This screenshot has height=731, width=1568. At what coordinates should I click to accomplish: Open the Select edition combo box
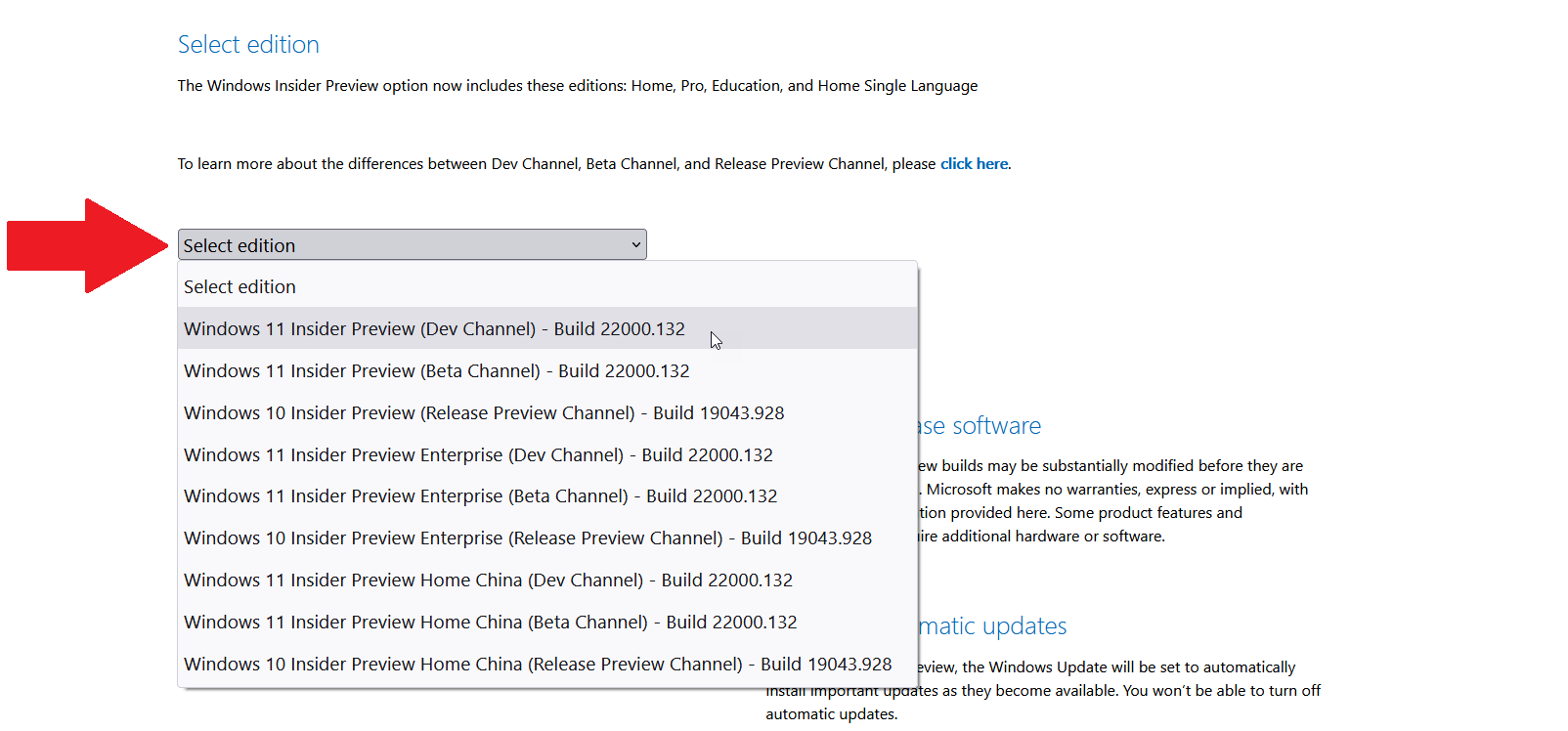point(412,244)
